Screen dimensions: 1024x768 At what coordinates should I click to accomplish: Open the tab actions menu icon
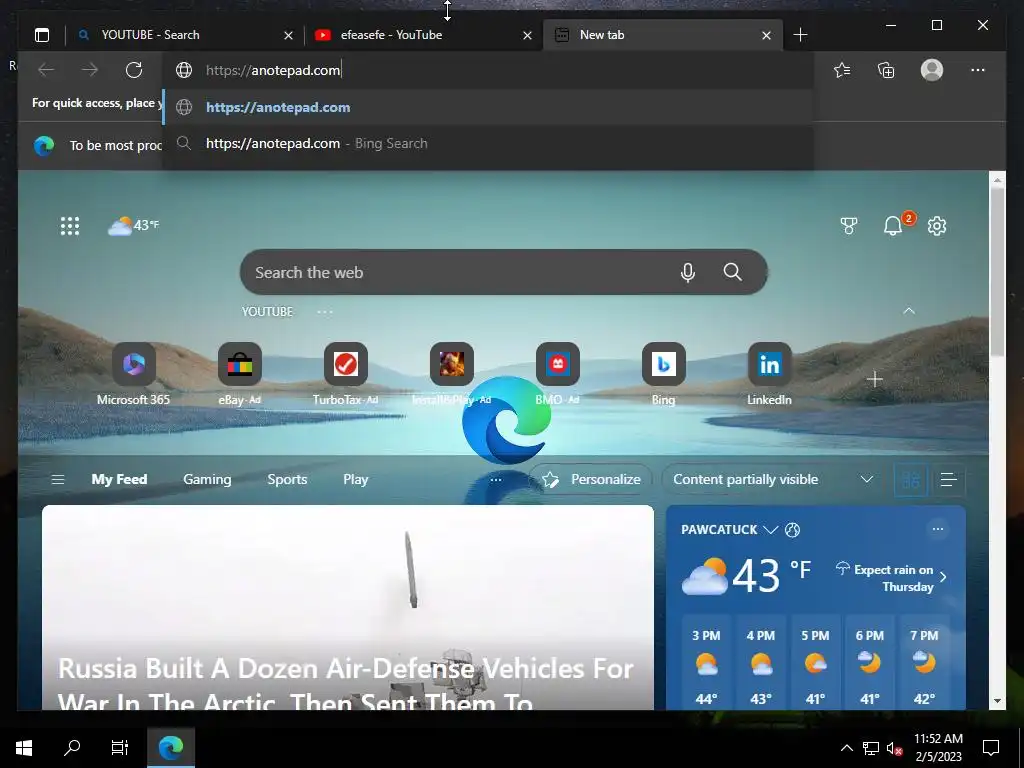[x=42, y=35]
